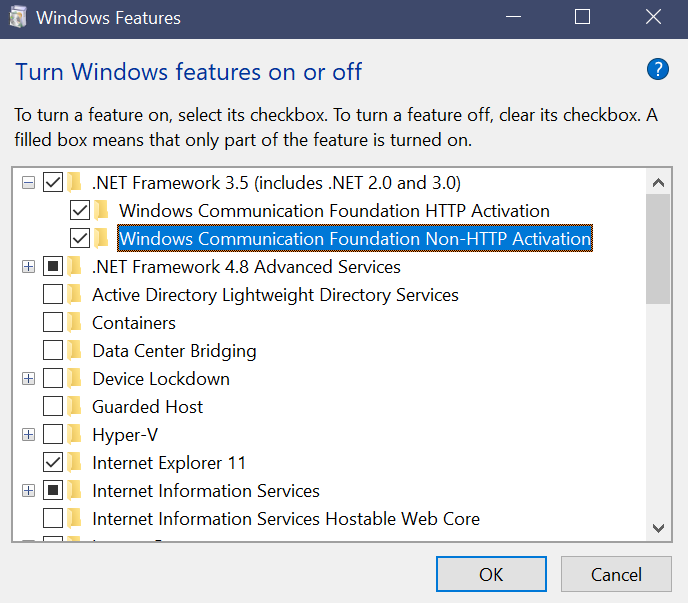Select the Internet Information Services label

206,491
